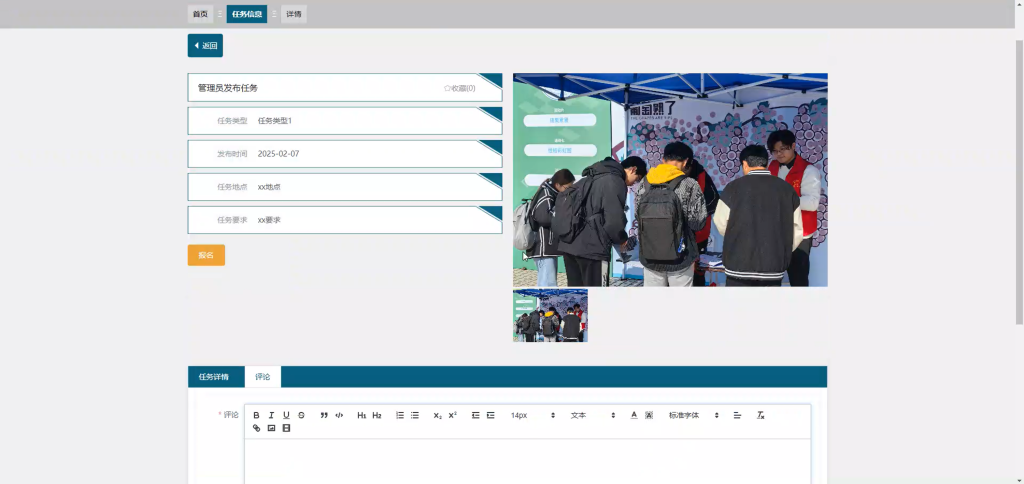
Task: Open the text color picker
Action: (x=633, y=415)
